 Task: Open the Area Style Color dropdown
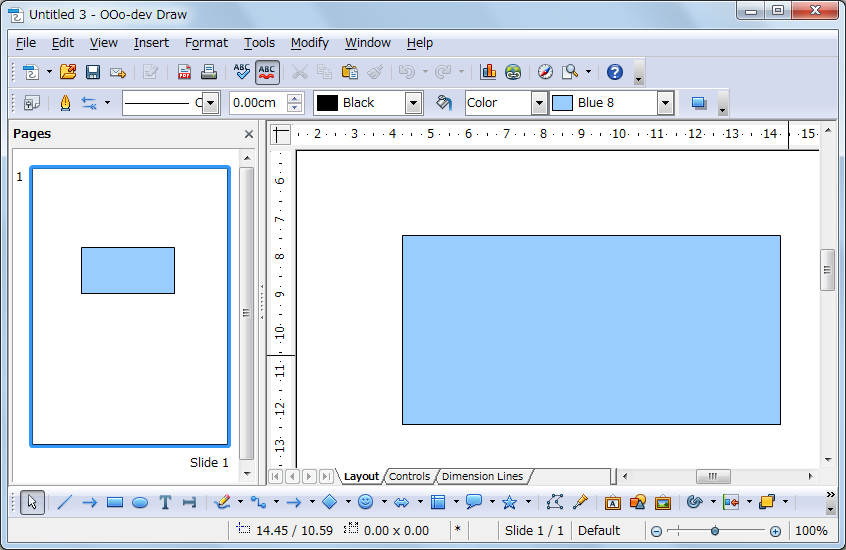[539, 103]
